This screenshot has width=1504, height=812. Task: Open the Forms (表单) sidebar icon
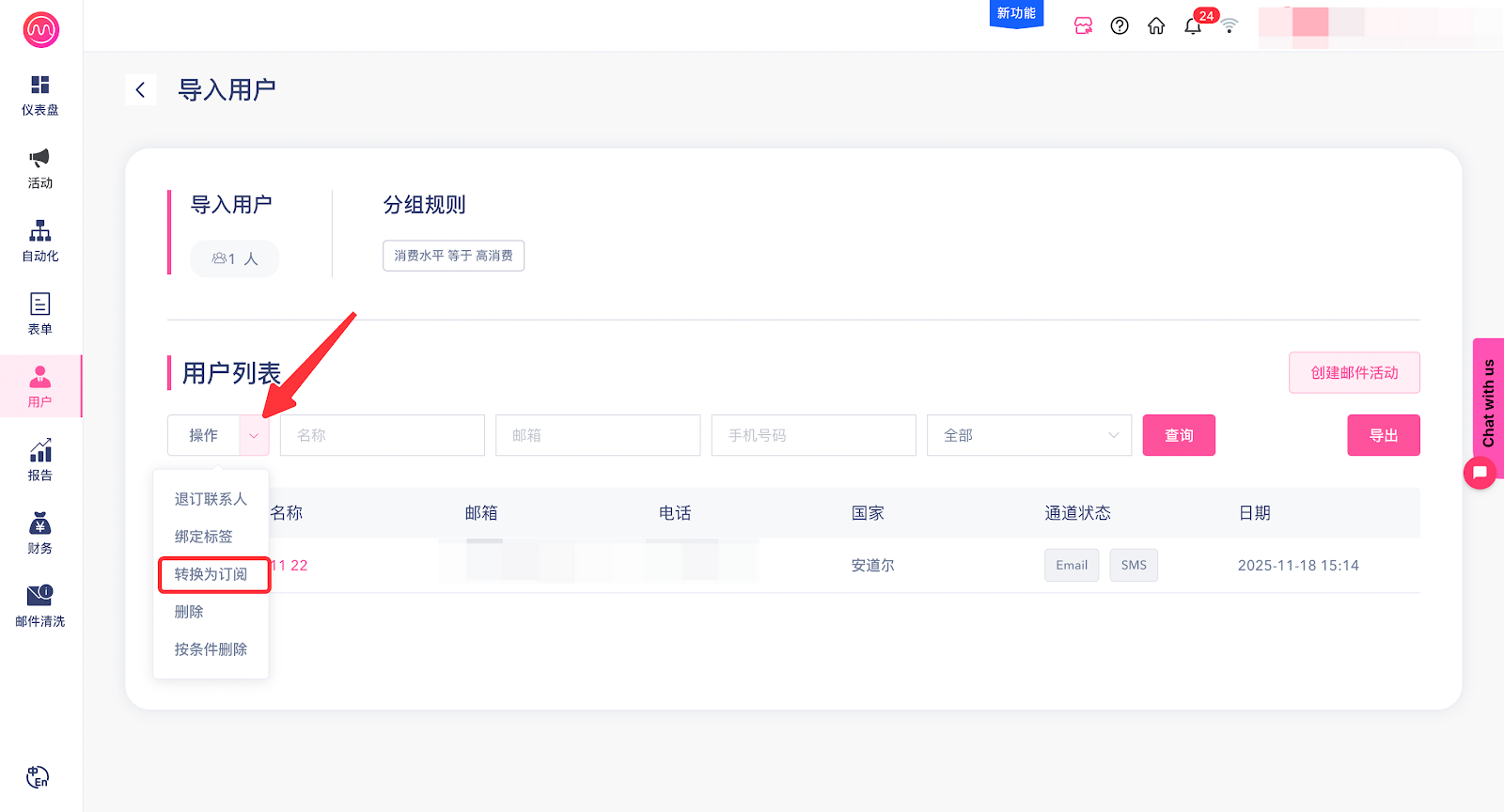pos(40,314)
